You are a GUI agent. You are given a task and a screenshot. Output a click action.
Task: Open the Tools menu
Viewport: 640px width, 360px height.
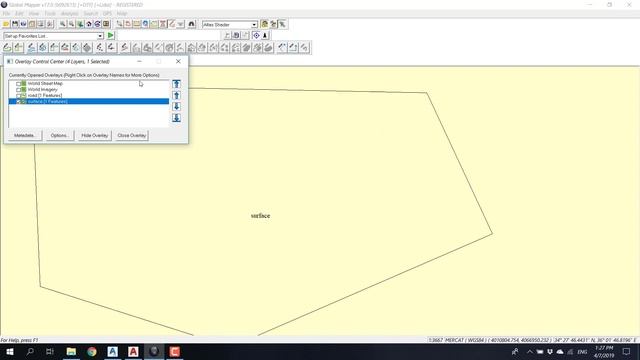point(50,13)
